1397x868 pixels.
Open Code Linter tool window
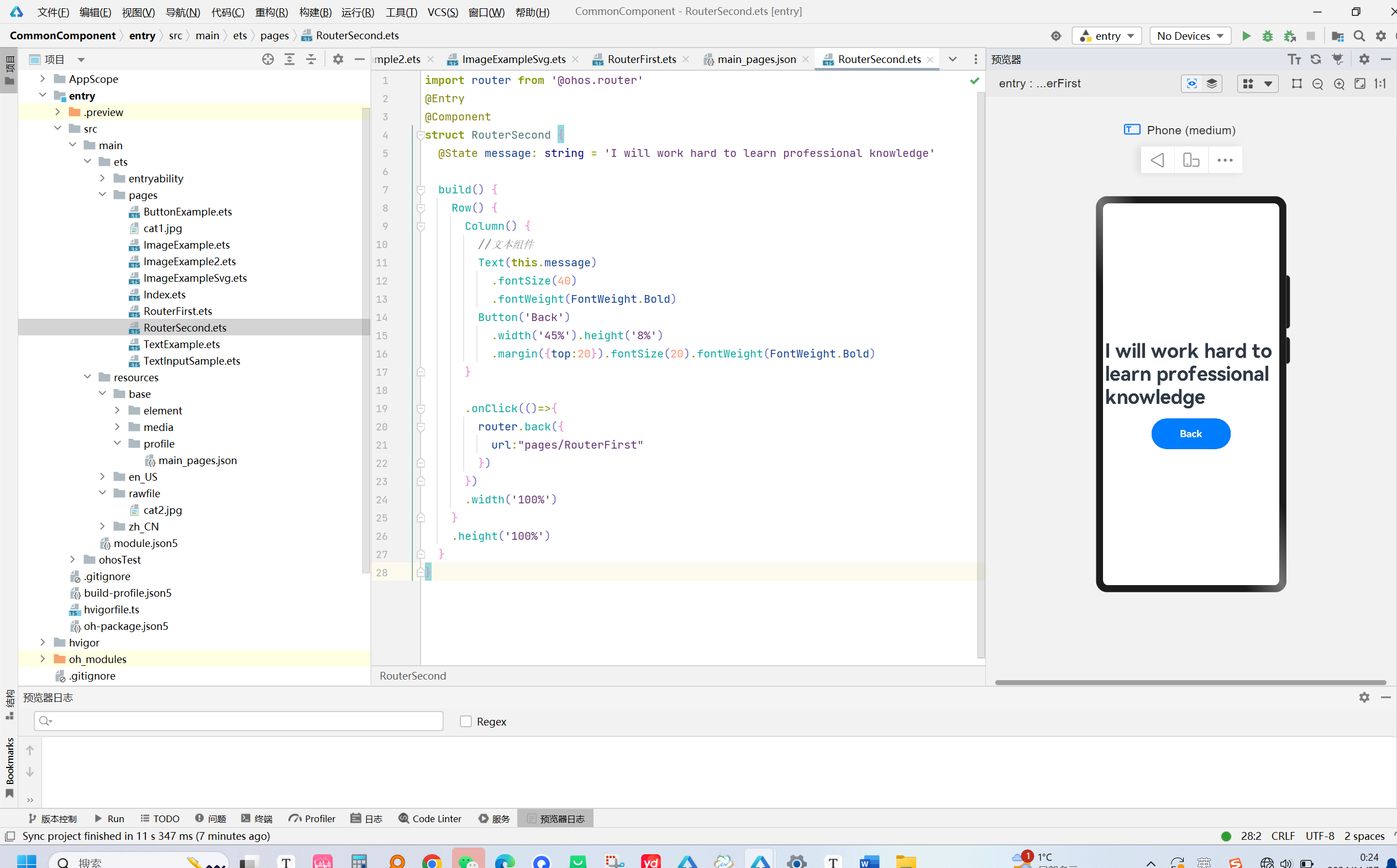coord(430,818)
